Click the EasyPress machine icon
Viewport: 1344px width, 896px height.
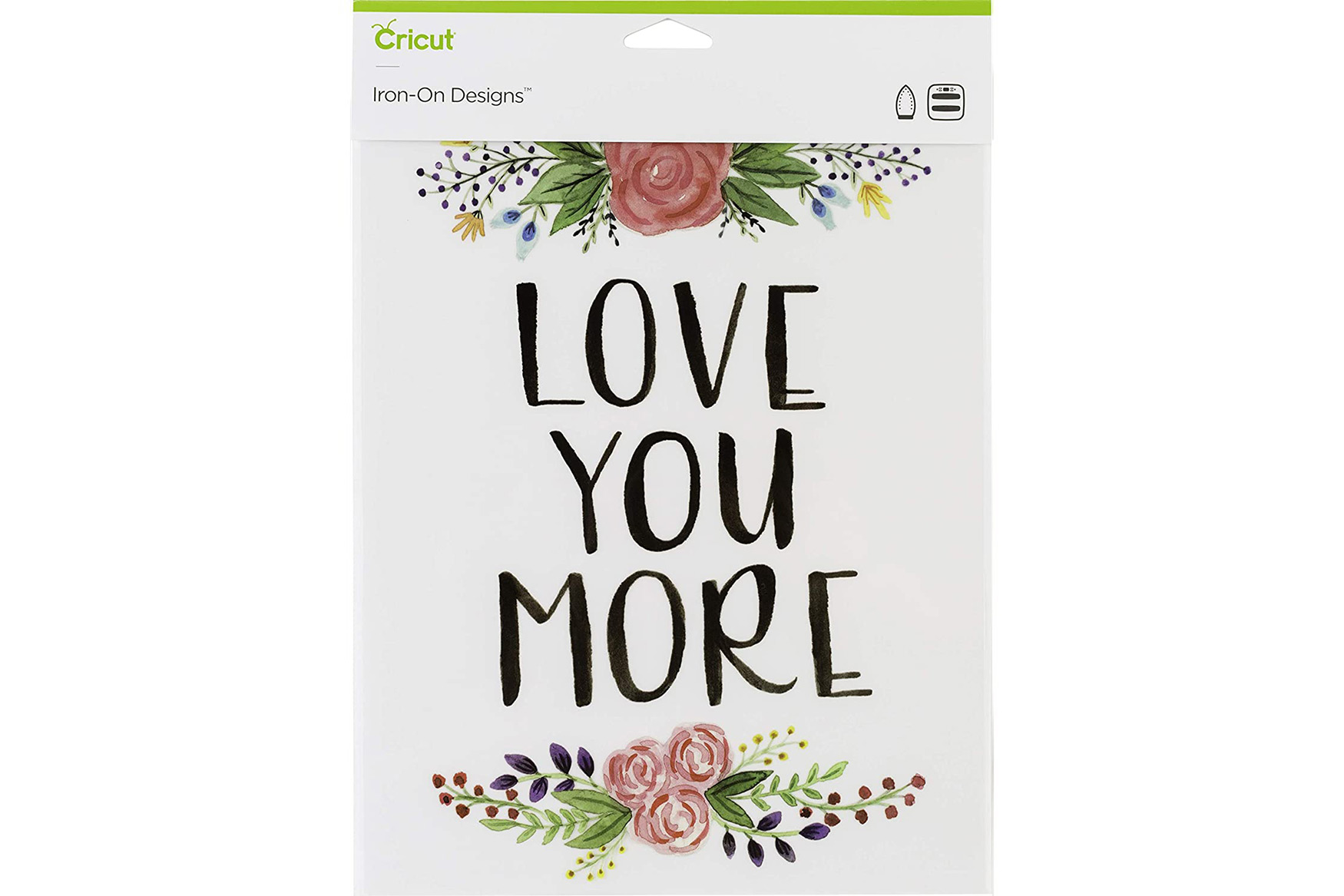click(945, 101)
